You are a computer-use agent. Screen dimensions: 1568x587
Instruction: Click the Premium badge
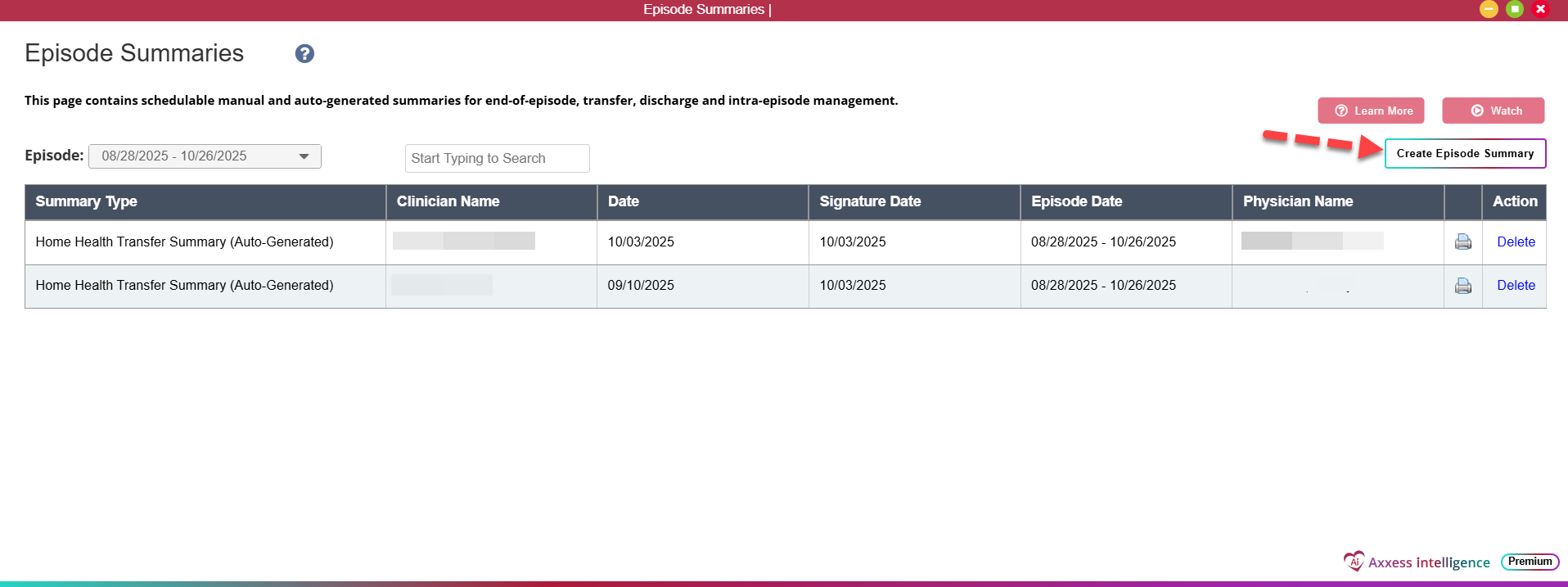coord(1530,562)
